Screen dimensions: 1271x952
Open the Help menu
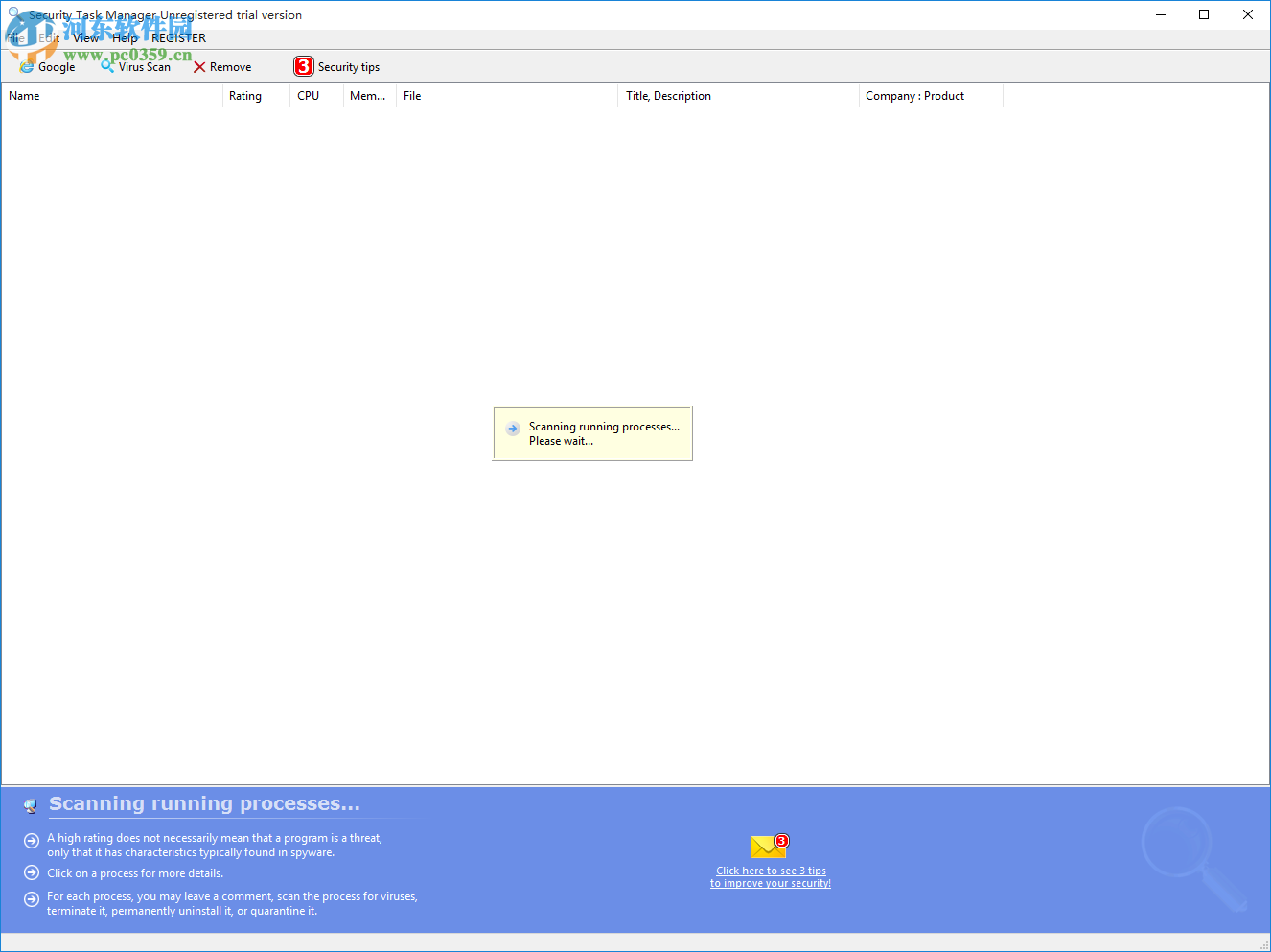click(x=125, y=37)
